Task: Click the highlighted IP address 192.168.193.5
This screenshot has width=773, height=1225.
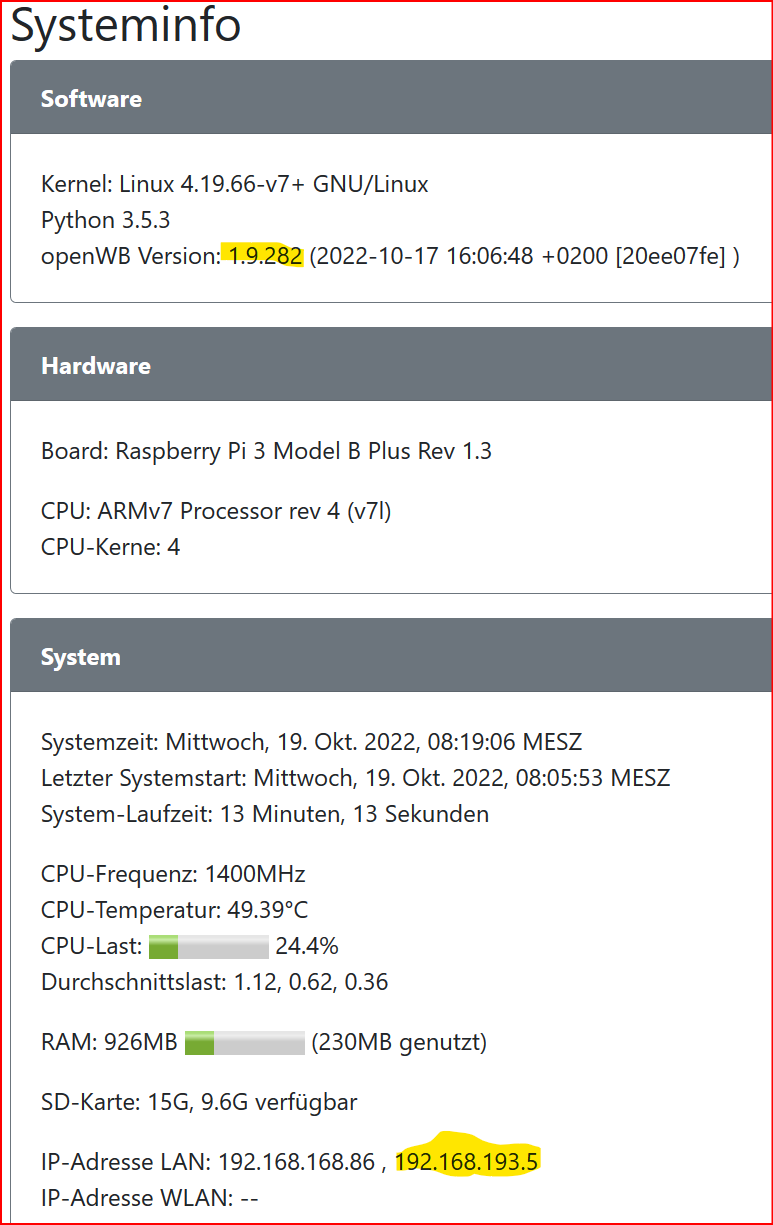Action: (x=467, y=1161)
